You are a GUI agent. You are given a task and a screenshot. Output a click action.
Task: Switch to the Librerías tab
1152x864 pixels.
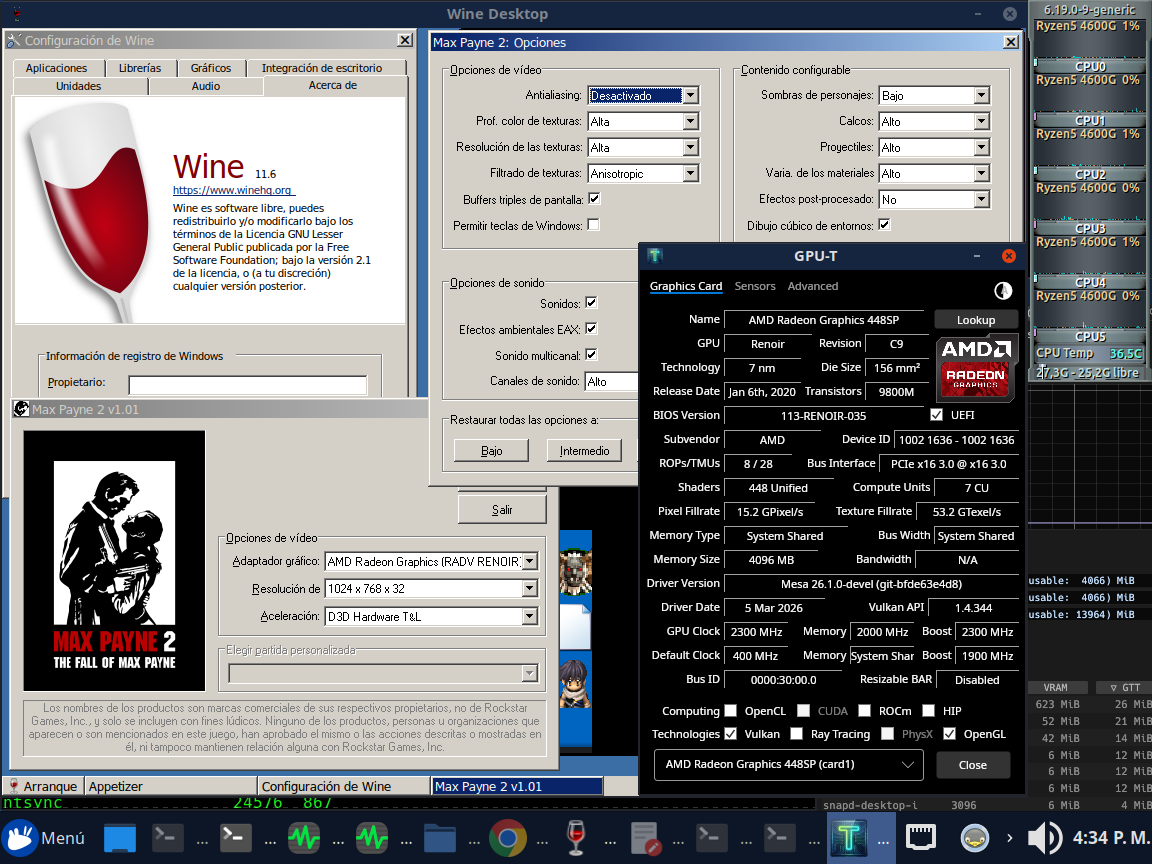pyautogui.click(x=140, y=68)
